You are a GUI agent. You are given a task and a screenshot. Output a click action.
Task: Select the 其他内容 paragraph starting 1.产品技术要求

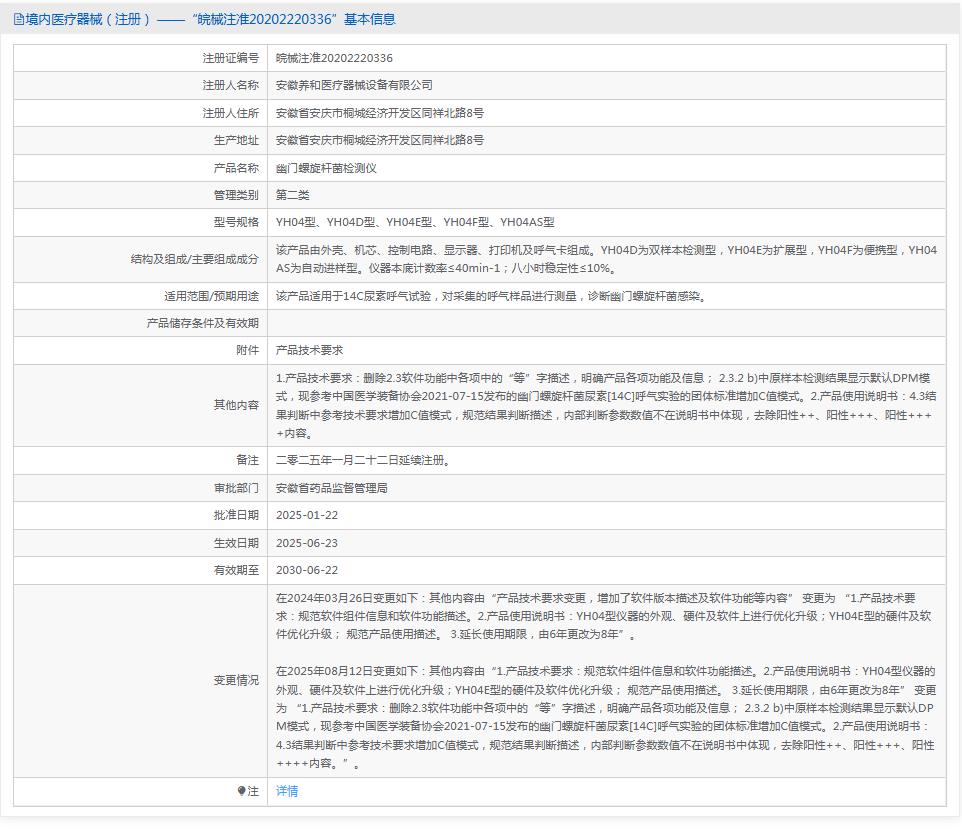point(606,405)
